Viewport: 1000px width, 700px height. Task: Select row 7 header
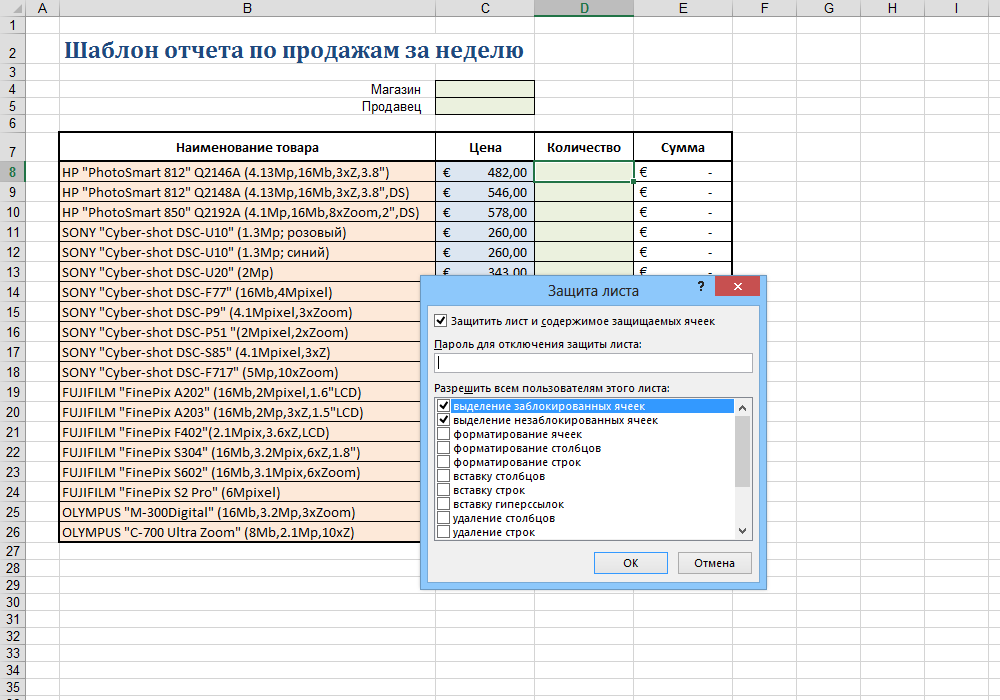(x=13, y=147)
